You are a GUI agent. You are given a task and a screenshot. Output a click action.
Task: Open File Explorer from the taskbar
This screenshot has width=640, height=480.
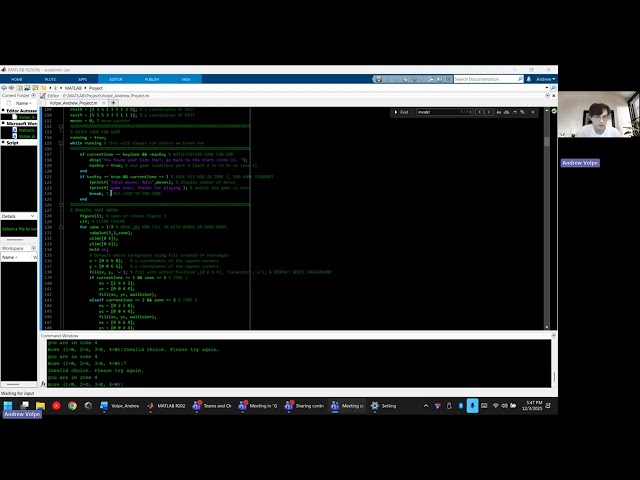(x=40, y=406)
